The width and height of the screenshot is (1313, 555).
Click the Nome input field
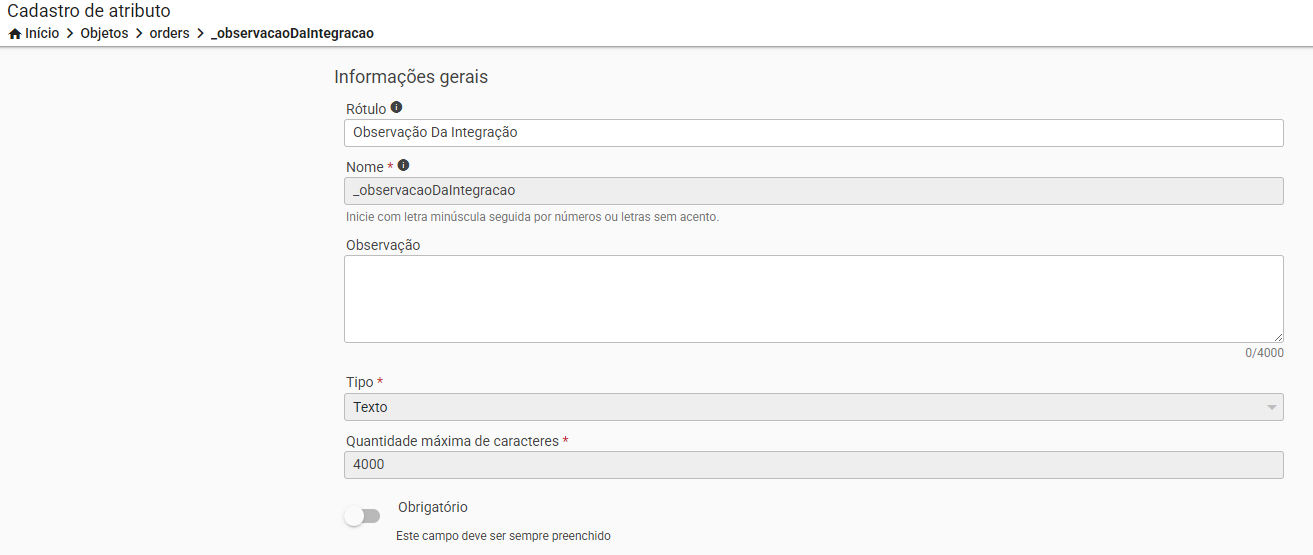813,191
